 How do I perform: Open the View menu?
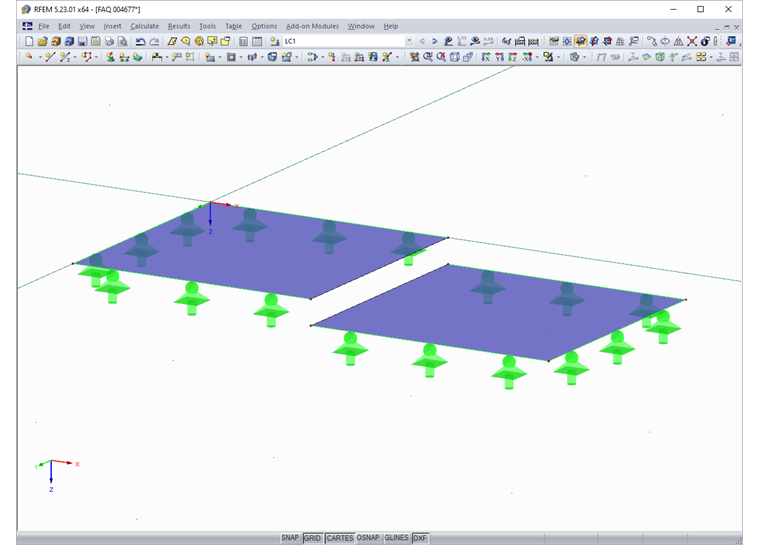point(87,26)
